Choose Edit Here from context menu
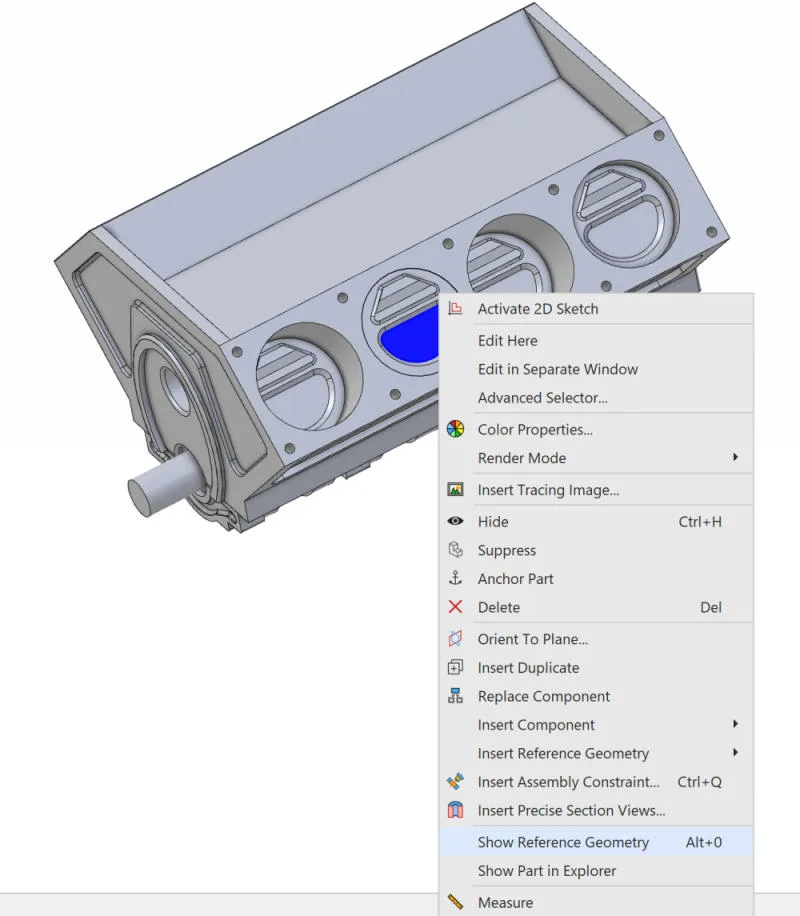800x916 pixels. pyautogui.click(x=596, y=341)
